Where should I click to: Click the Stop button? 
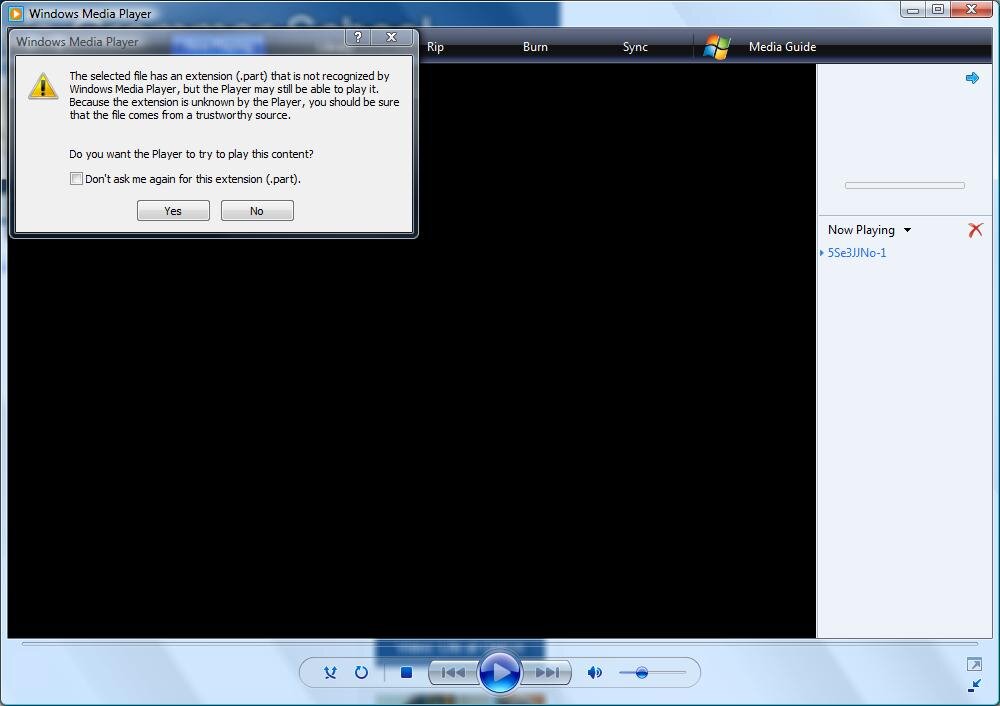pos(406,672)
